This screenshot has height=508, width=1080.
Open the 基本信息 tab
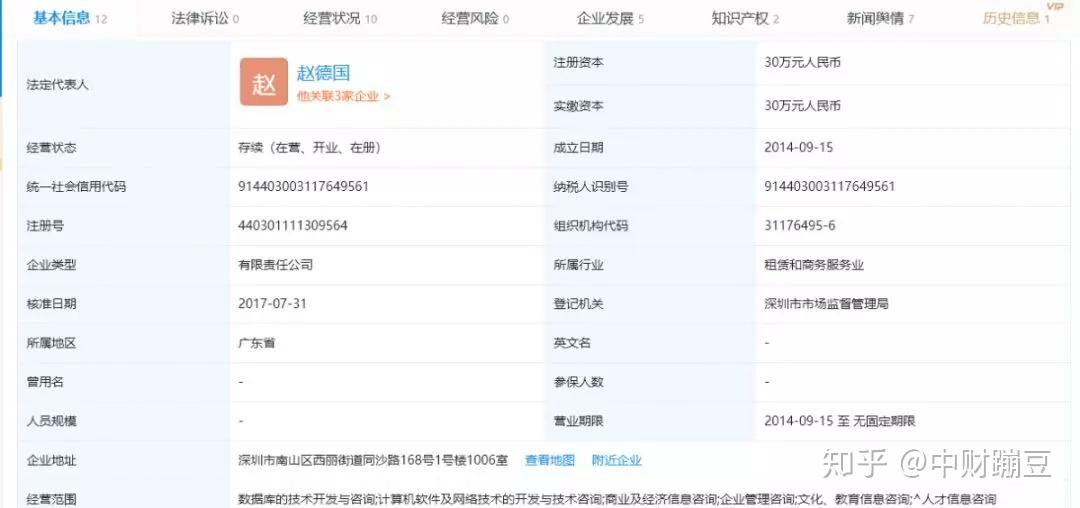coord(70,18)
